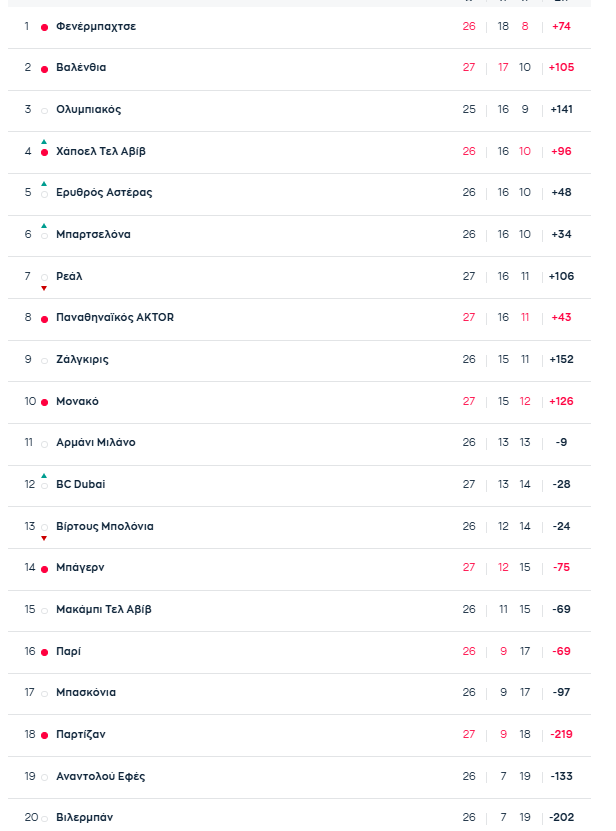Click the green up arrow beside Μπαρτσελόνα
Viewport: 616px width, 831px height.
44,226
